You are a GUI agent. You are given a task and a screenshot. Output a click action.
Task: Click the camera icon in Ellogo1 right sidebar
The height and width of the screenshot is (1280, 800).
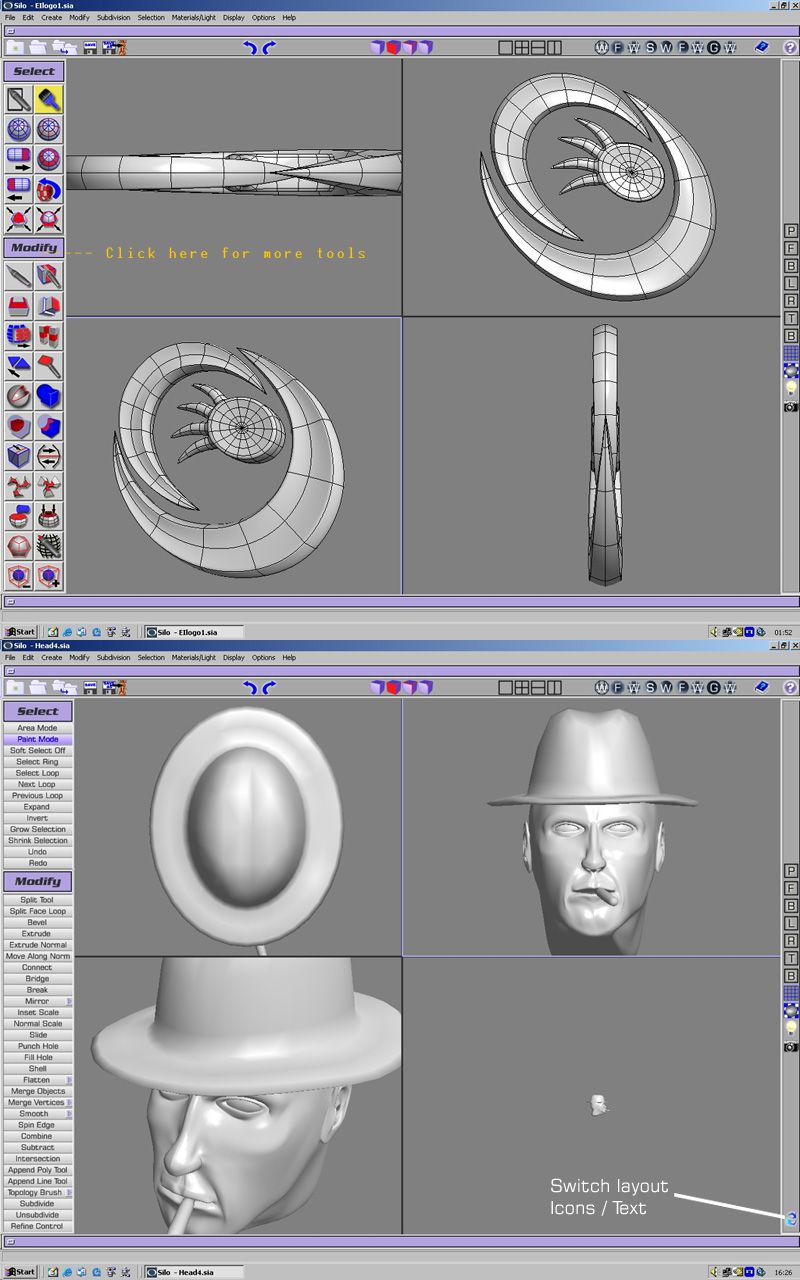tap(791, 406)
